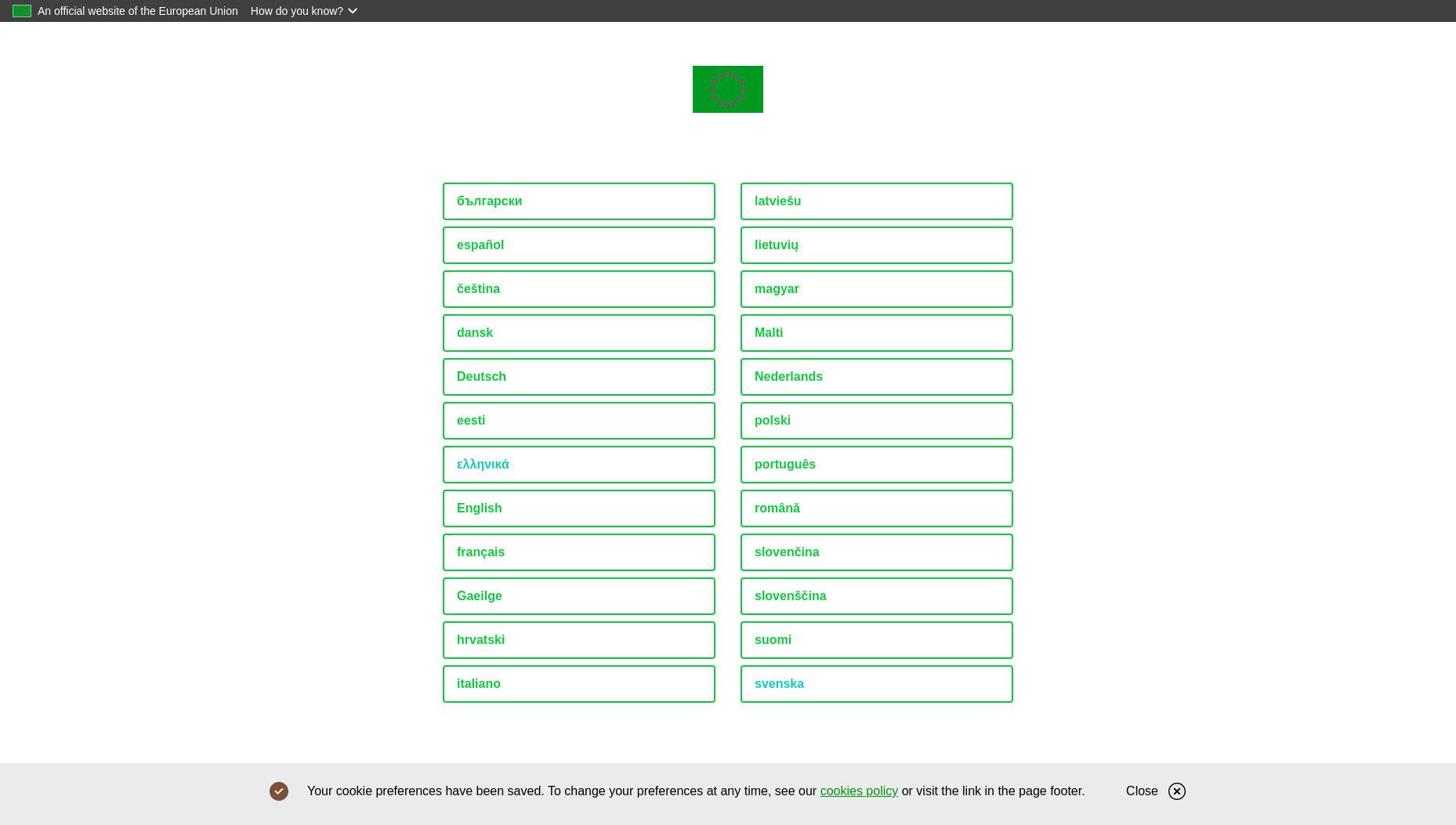The width and height of the screenshot is (1456, 825).
Task: Expand the "How do you know?" dropdown
Action: 304,11
